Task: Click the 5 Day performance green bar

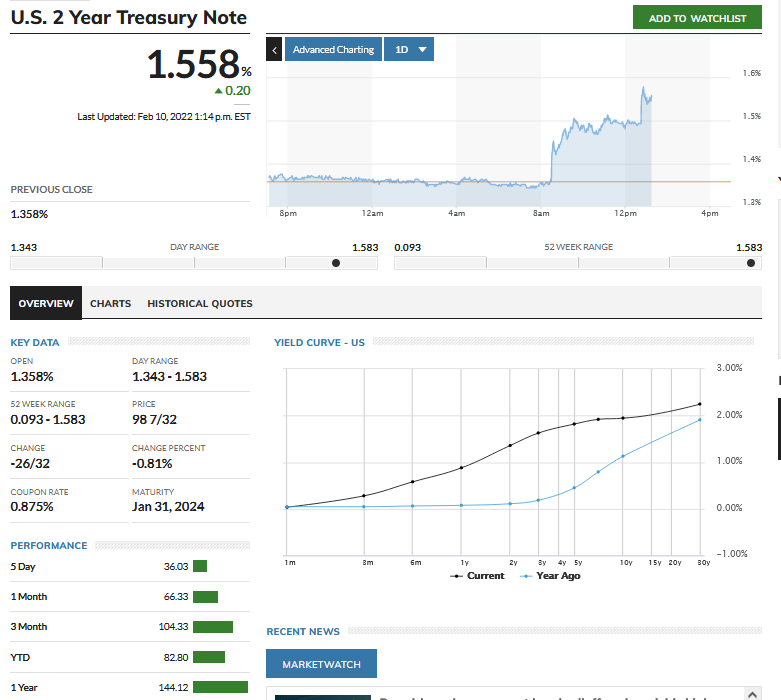Action: [200, 566]
